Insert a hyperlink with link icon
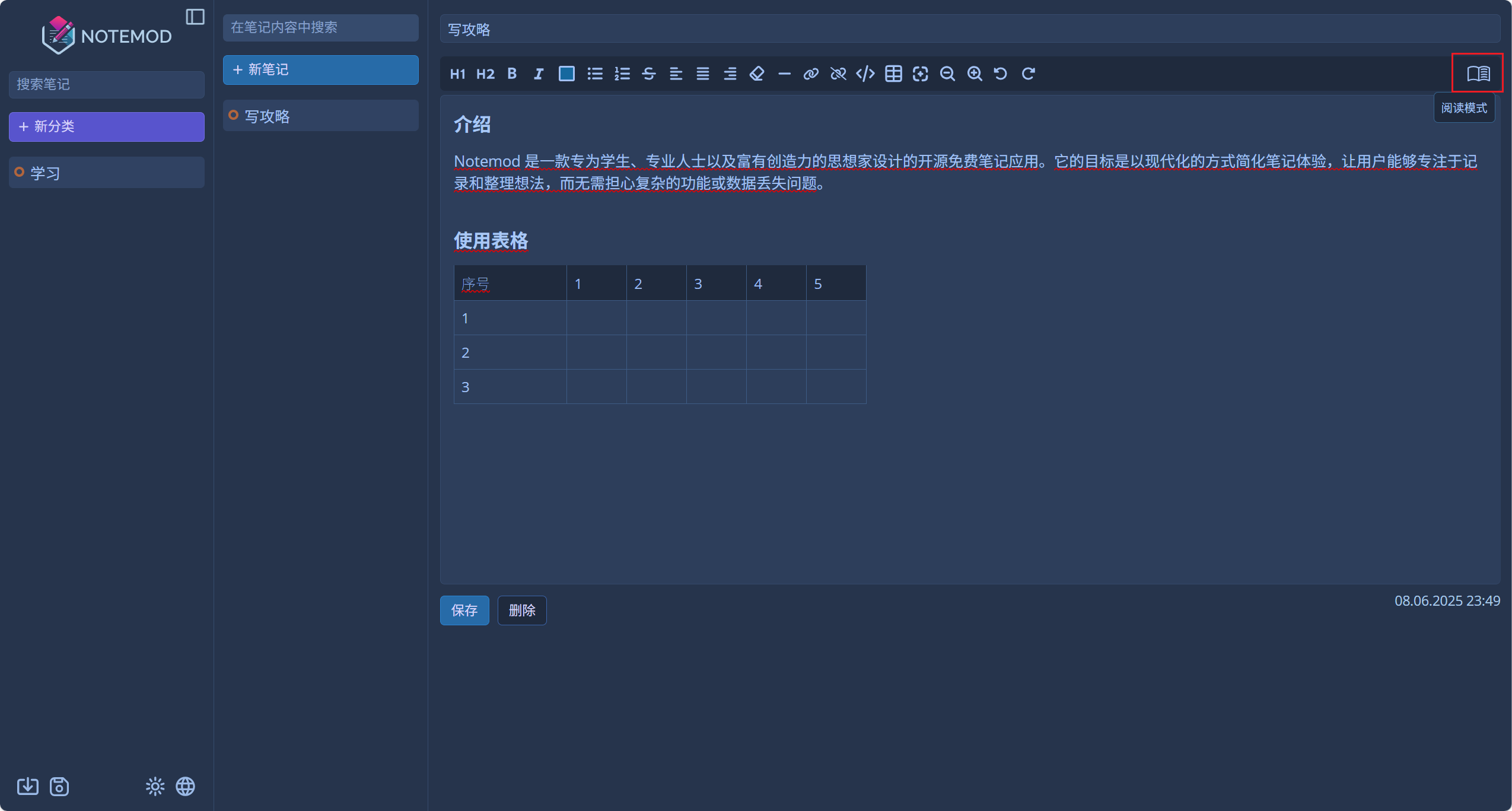The height and width of the screenshot is (811, 1512). [811, 74]
